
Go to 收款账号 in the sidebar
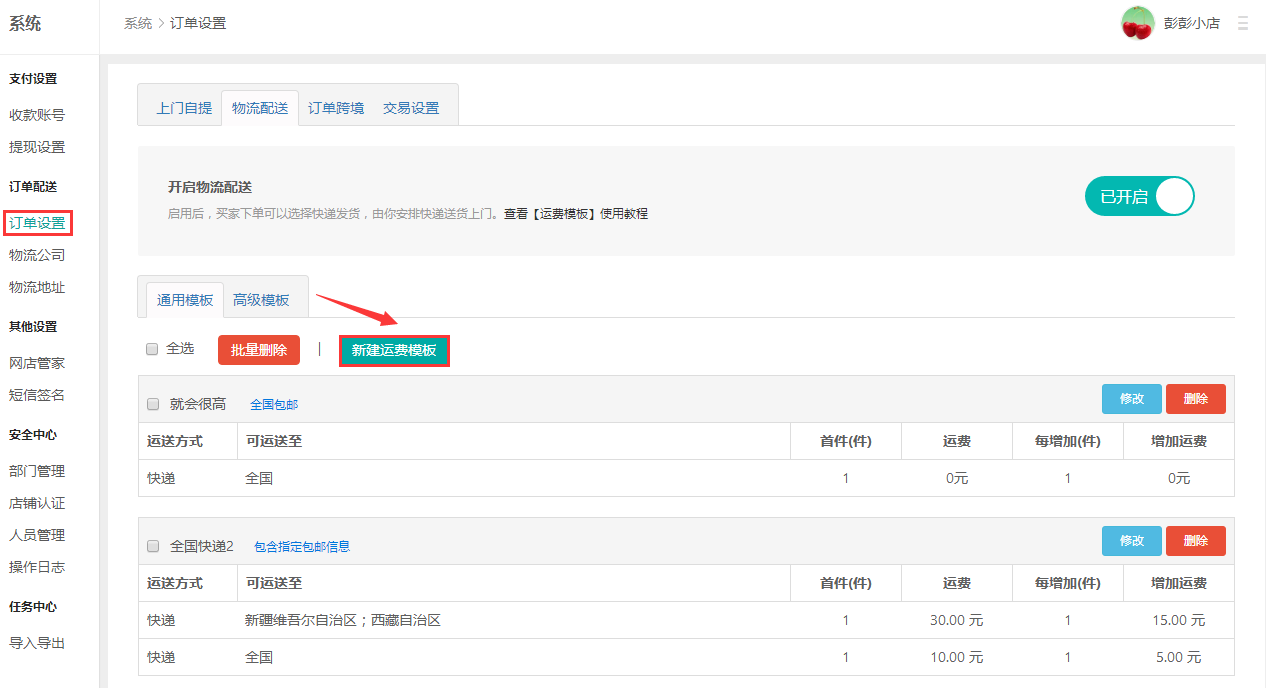point(37,115)
